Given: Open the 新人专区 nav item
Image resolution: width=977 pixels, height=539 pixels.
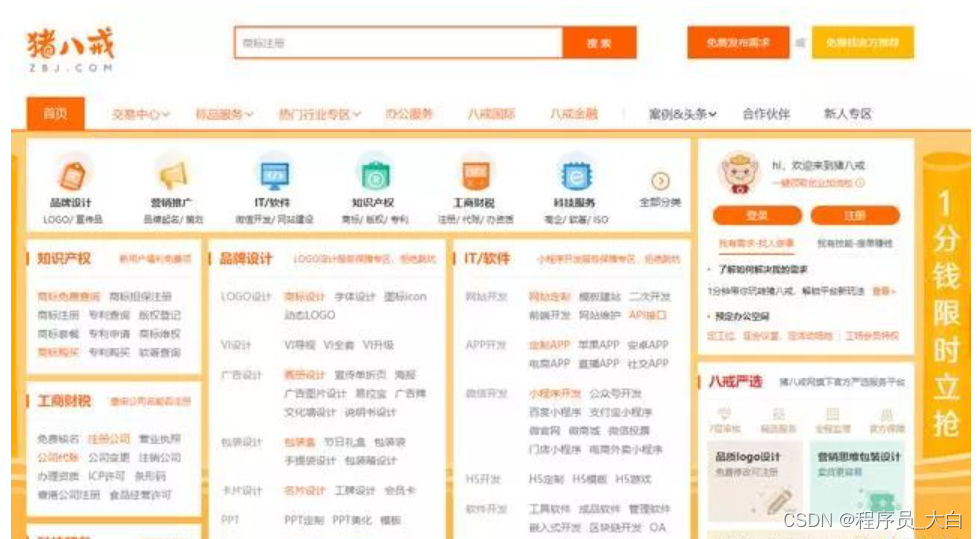Looking at the screenshot, I should pyautogui.click(x=847, y=114).
